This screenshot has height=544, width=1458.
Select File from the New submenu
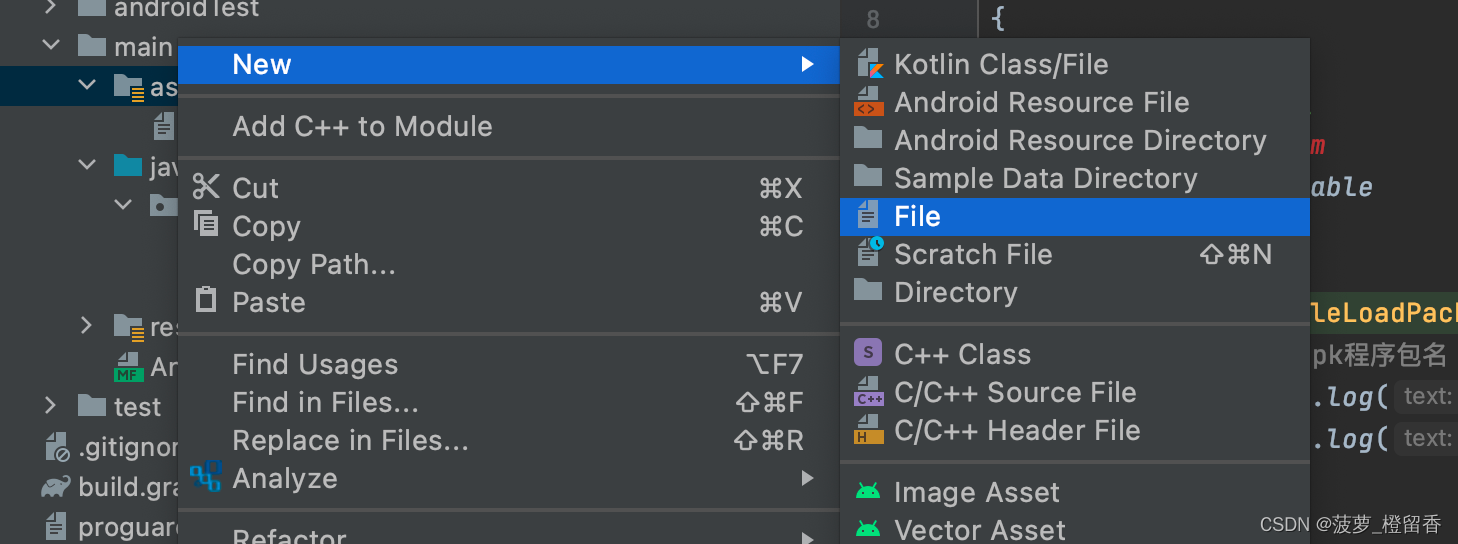click(917, 216)
